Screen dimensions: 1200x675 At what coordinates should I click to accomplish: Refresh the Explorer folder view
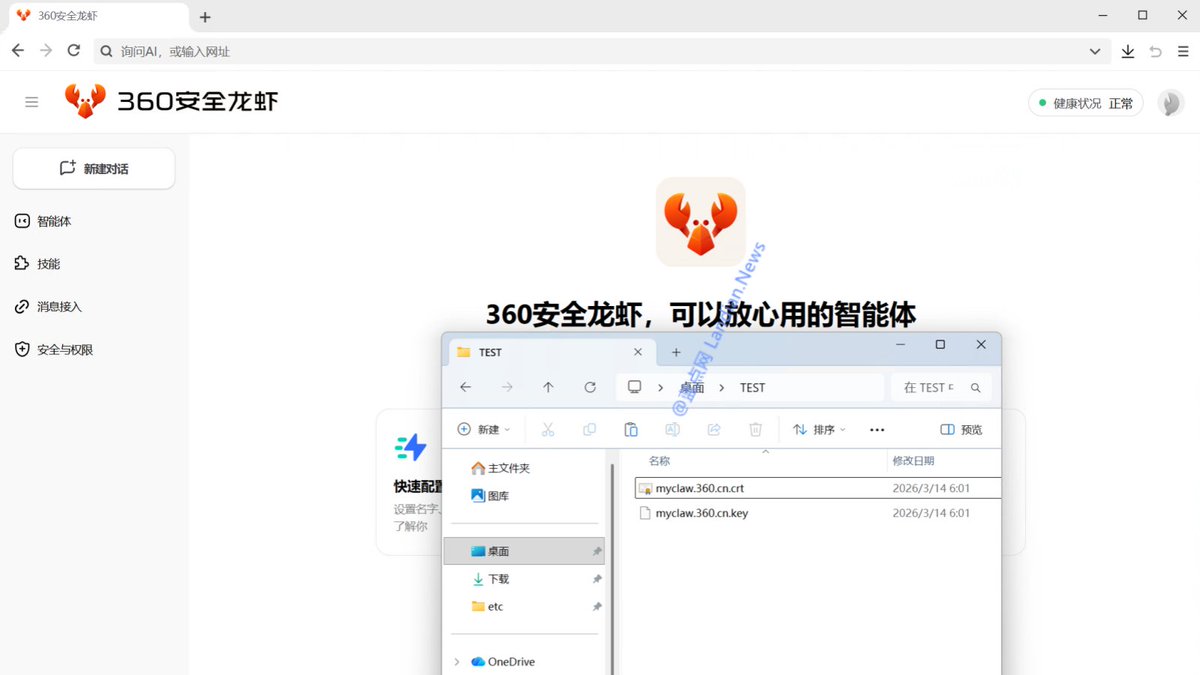[x=590, y=387]
